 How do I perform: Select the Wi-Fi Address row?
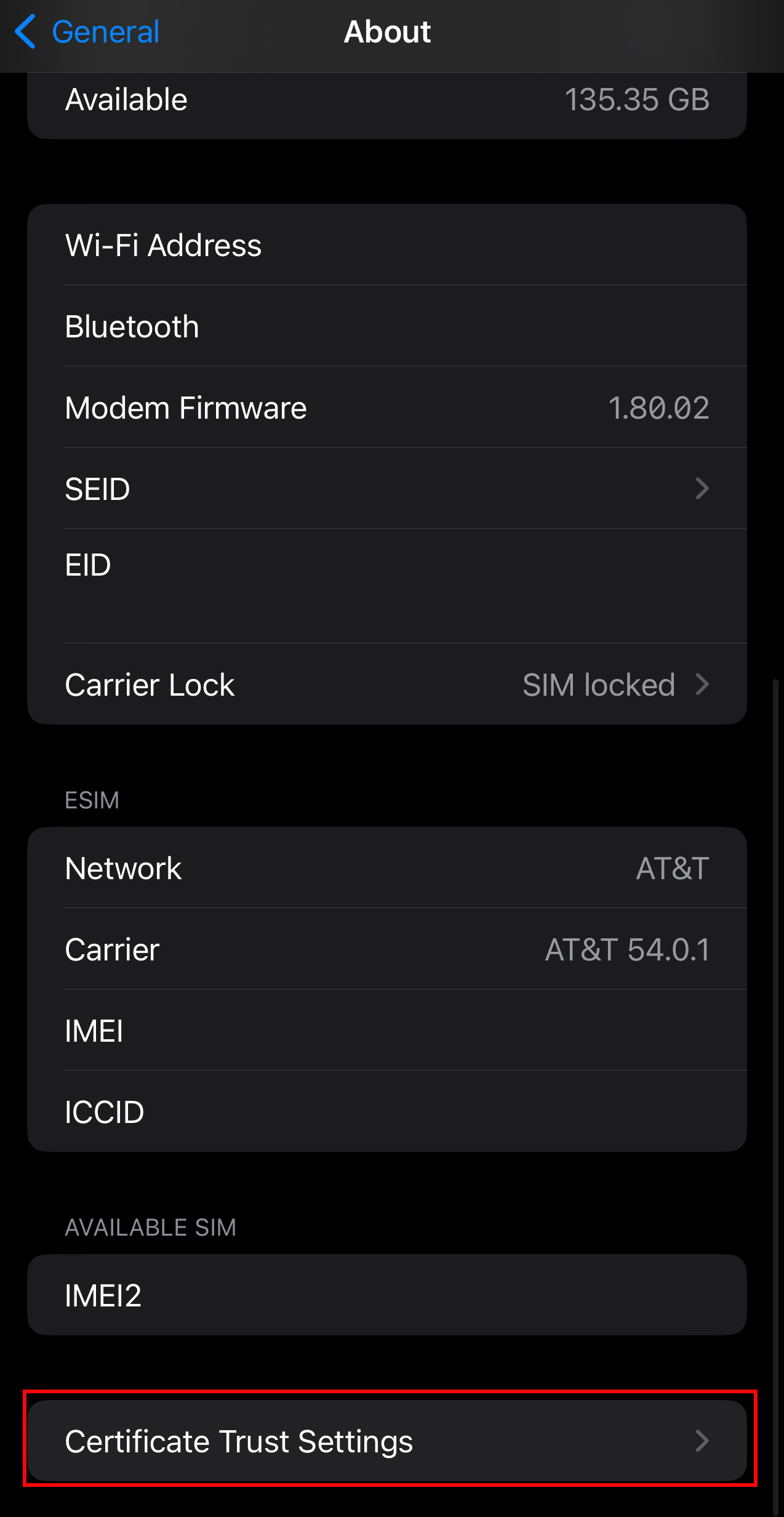click(x=386, y=245)
